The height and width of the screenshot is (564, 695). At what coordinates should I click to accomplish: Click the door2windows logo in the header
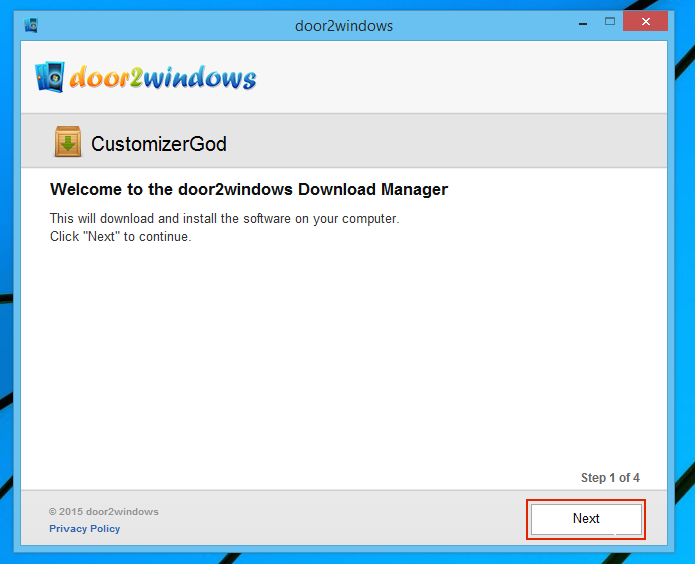click(x=145, y=77)
